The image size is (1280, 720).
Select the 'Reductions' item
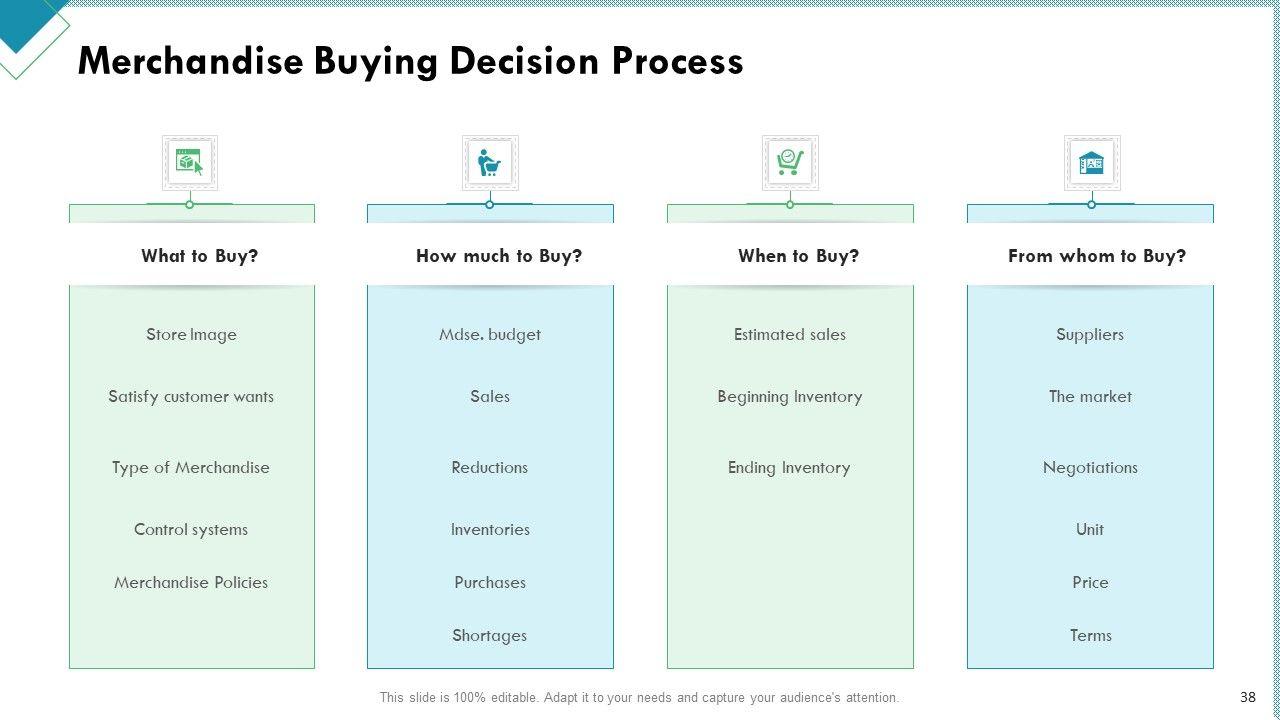[490, 468]
